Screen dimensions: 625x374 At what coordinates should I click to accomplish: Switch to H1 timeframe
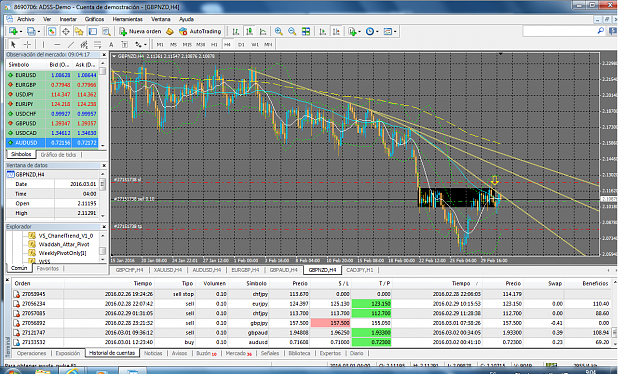(x=214, y=44)
